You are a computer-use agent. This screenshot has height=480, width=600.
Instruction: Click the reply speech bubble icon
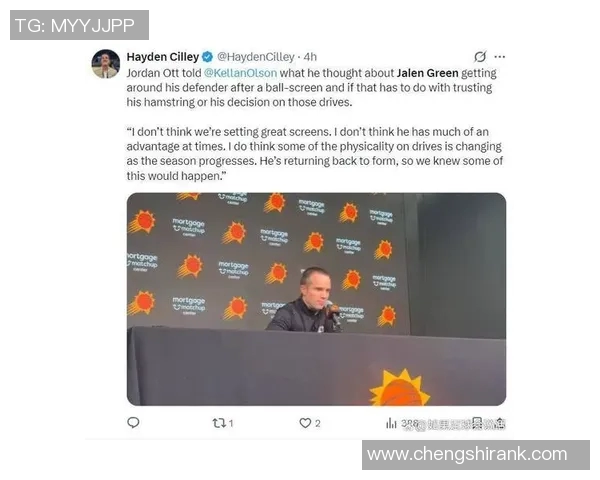pos(133,423)
